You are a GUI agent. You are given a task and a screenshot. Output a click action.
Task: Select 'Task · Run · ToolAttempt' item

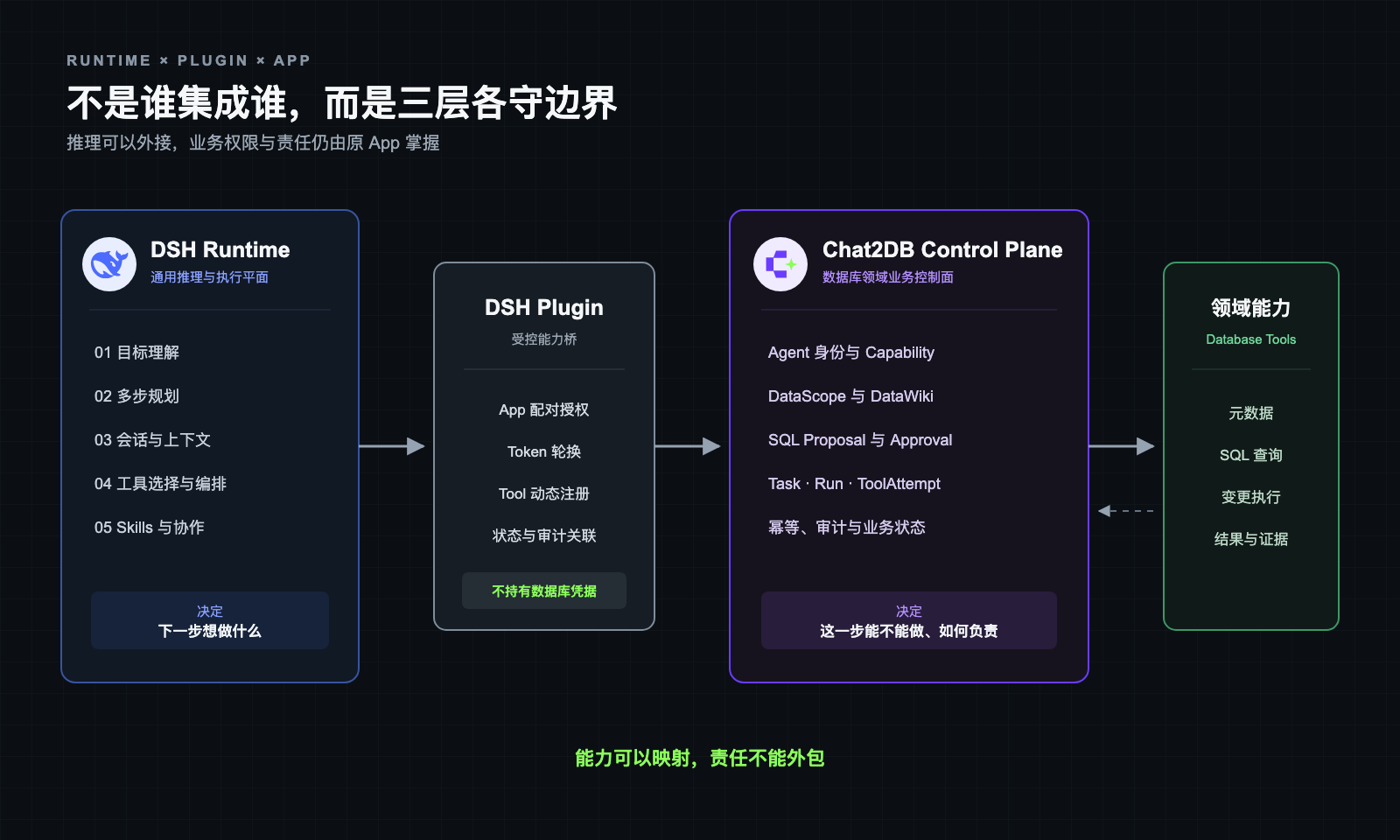pos(854,484)
